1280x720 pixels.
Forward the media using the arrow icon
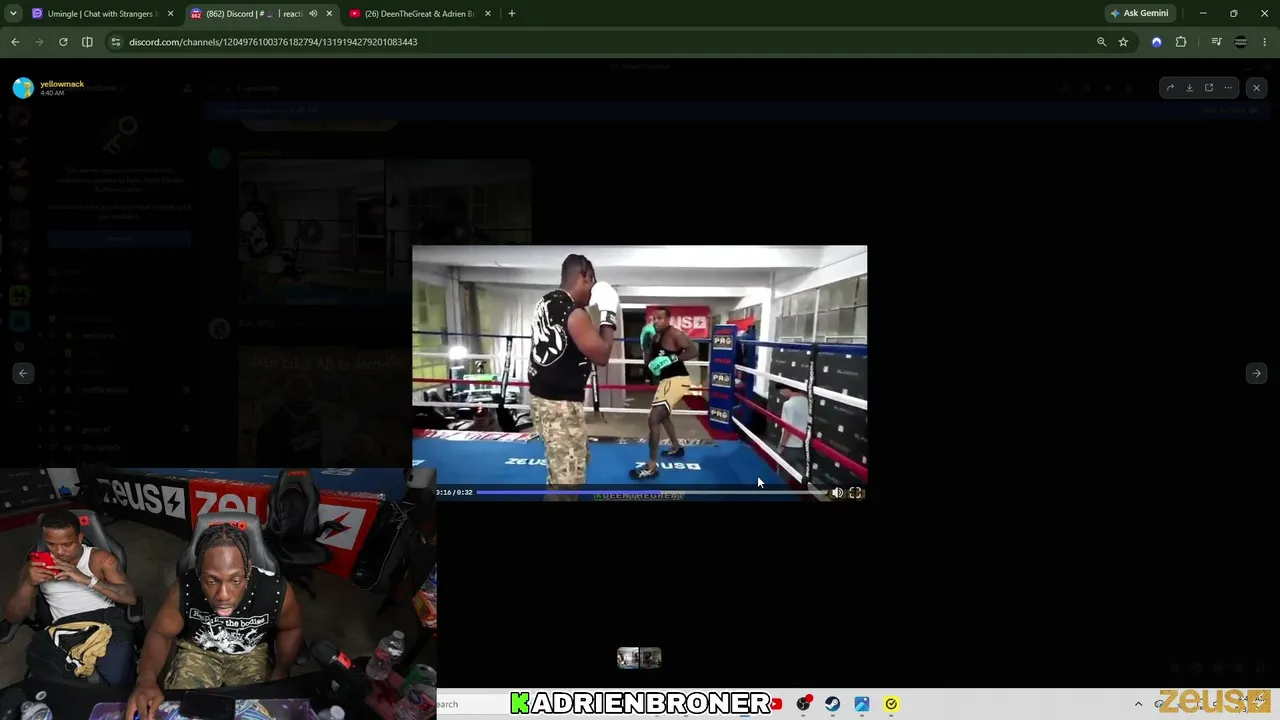[x=1170, y=88]
